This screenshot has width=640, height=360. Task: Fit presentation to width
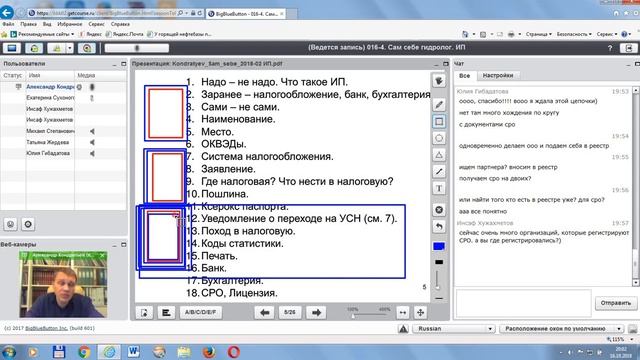point(402,313)
